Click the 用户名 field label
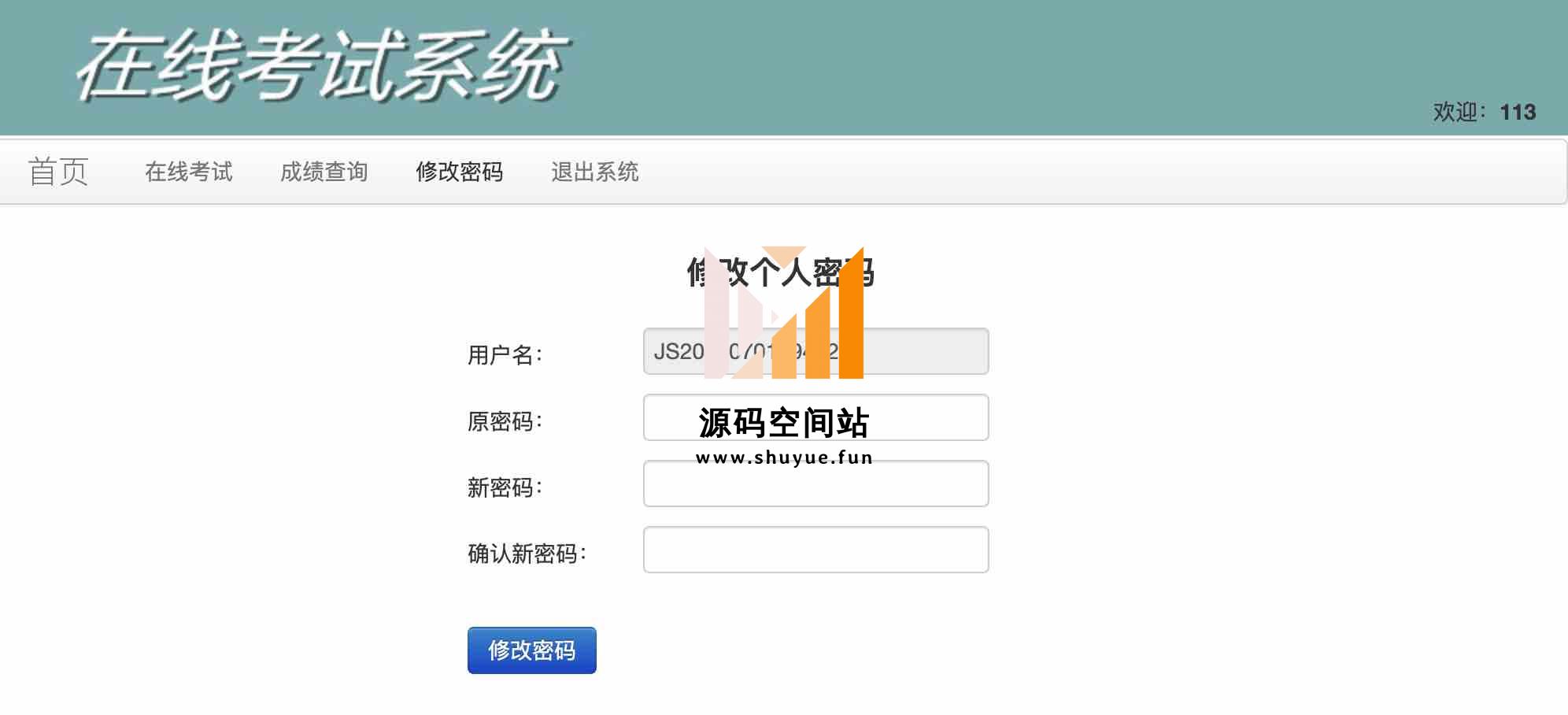Image resolution: width=1568 pixels, height=715 pixels. (505, 355)
